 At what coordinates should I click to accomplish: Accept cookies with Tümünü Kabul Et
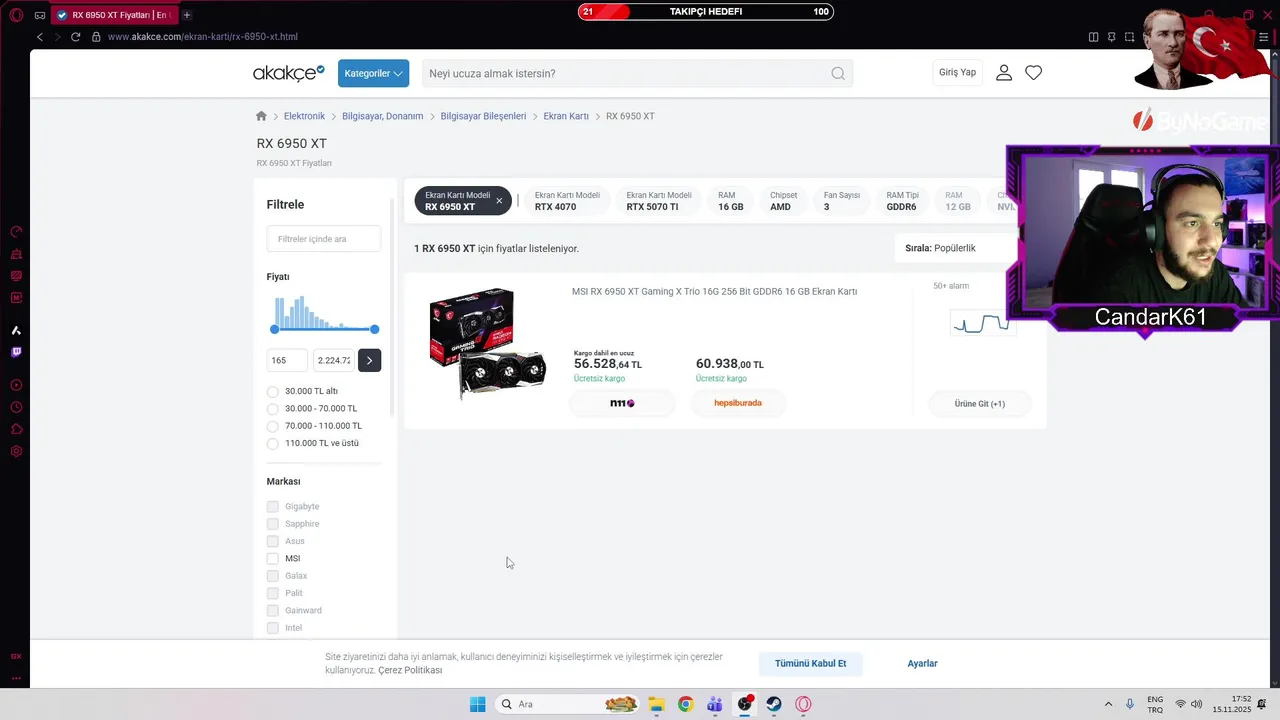pos(811,663)
